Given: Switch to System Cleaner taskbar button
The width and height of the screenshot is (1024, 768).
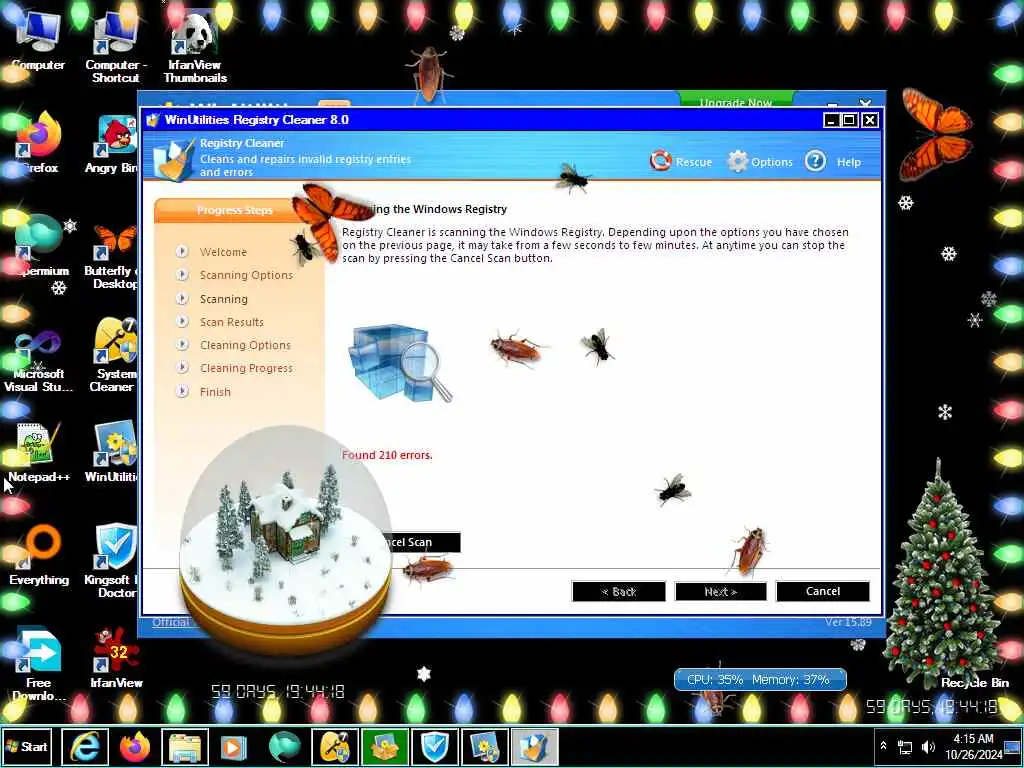Looking at the screenshot, I should click(x=334, y=746).
